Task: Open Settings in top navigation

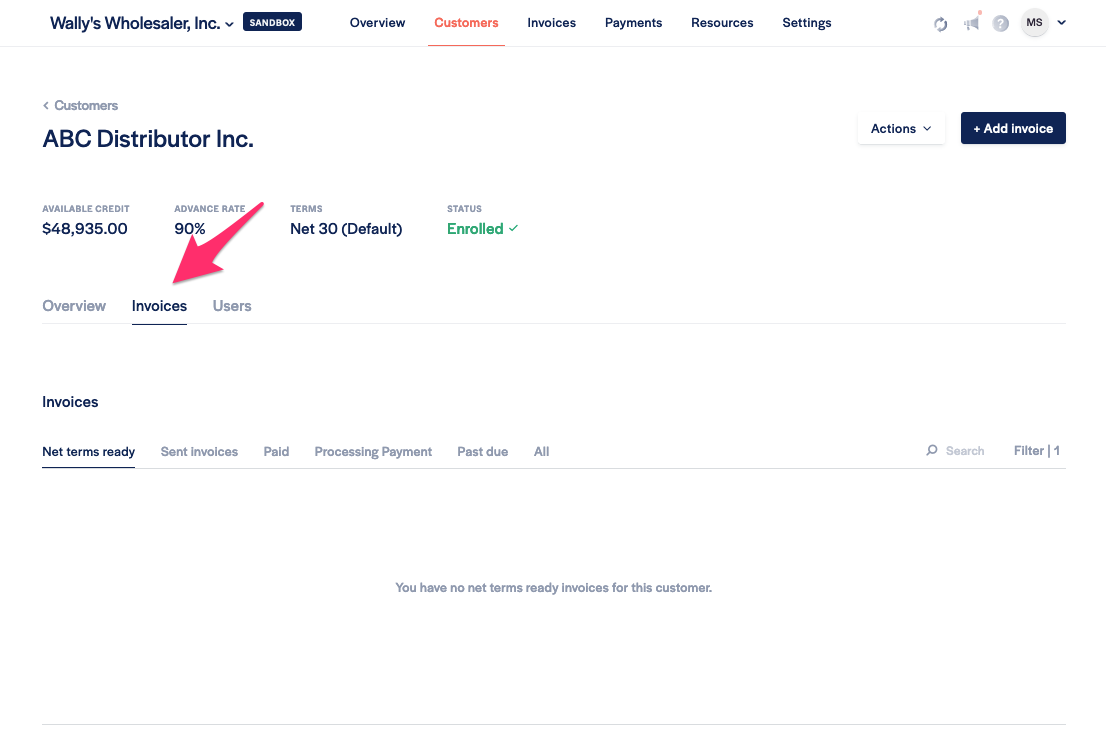Action: tap(806, 23)
